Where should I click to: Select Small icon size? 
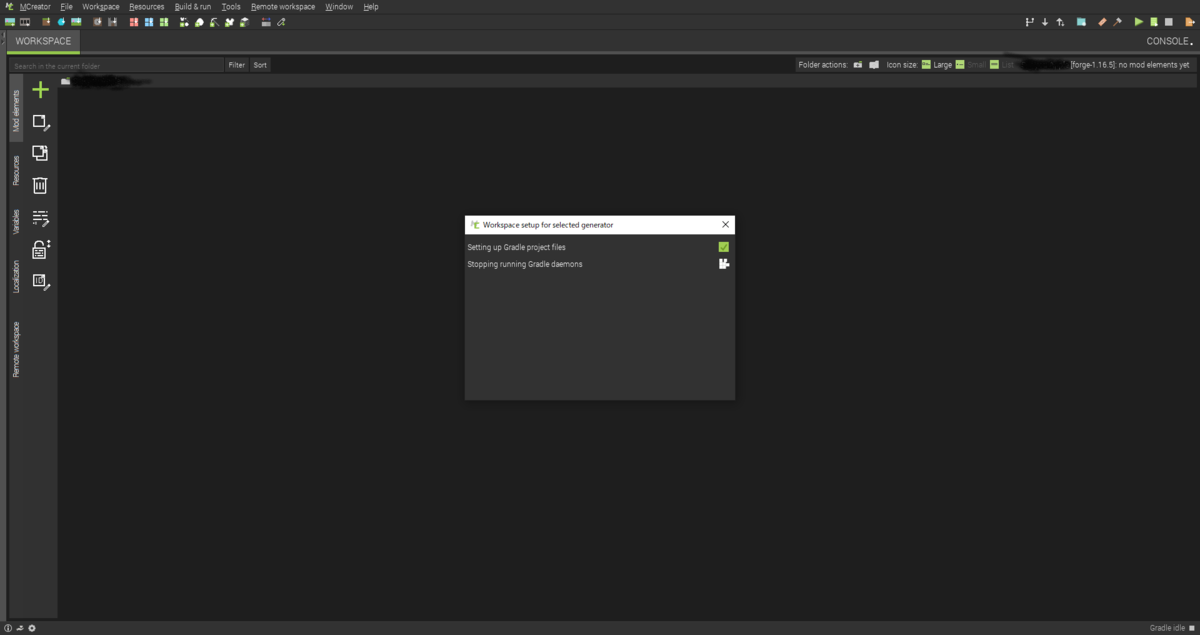(971, 65)
